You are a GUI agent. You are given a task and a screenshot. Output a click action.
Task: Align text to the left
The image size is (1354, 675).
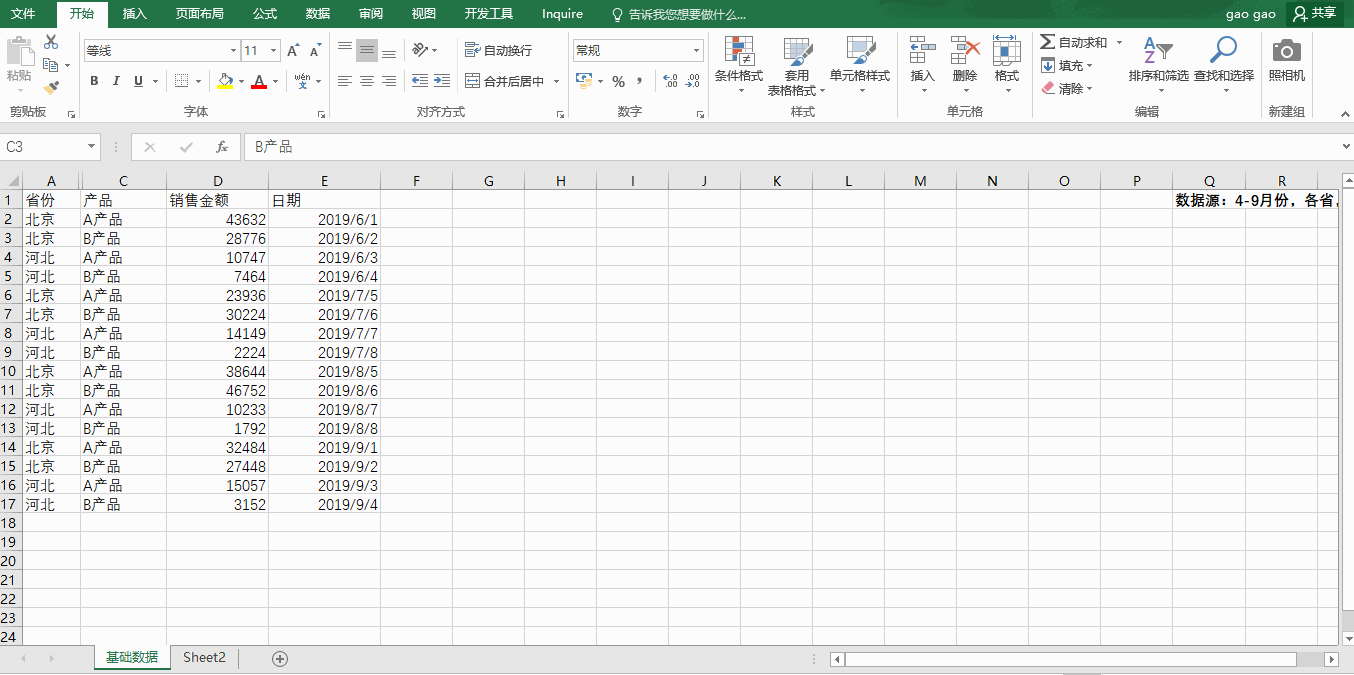pyautogui.click(x=345, y=81)
